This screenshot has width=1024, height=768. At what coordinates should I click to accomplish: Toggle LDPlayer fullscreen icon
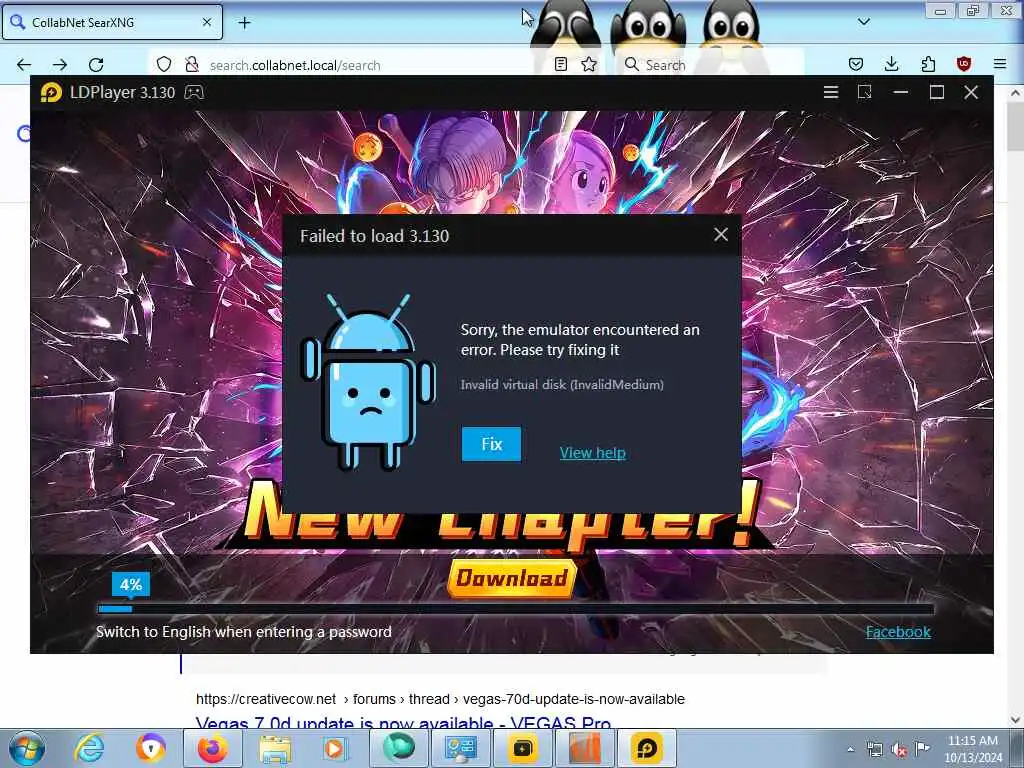click(x=865, y=92)
